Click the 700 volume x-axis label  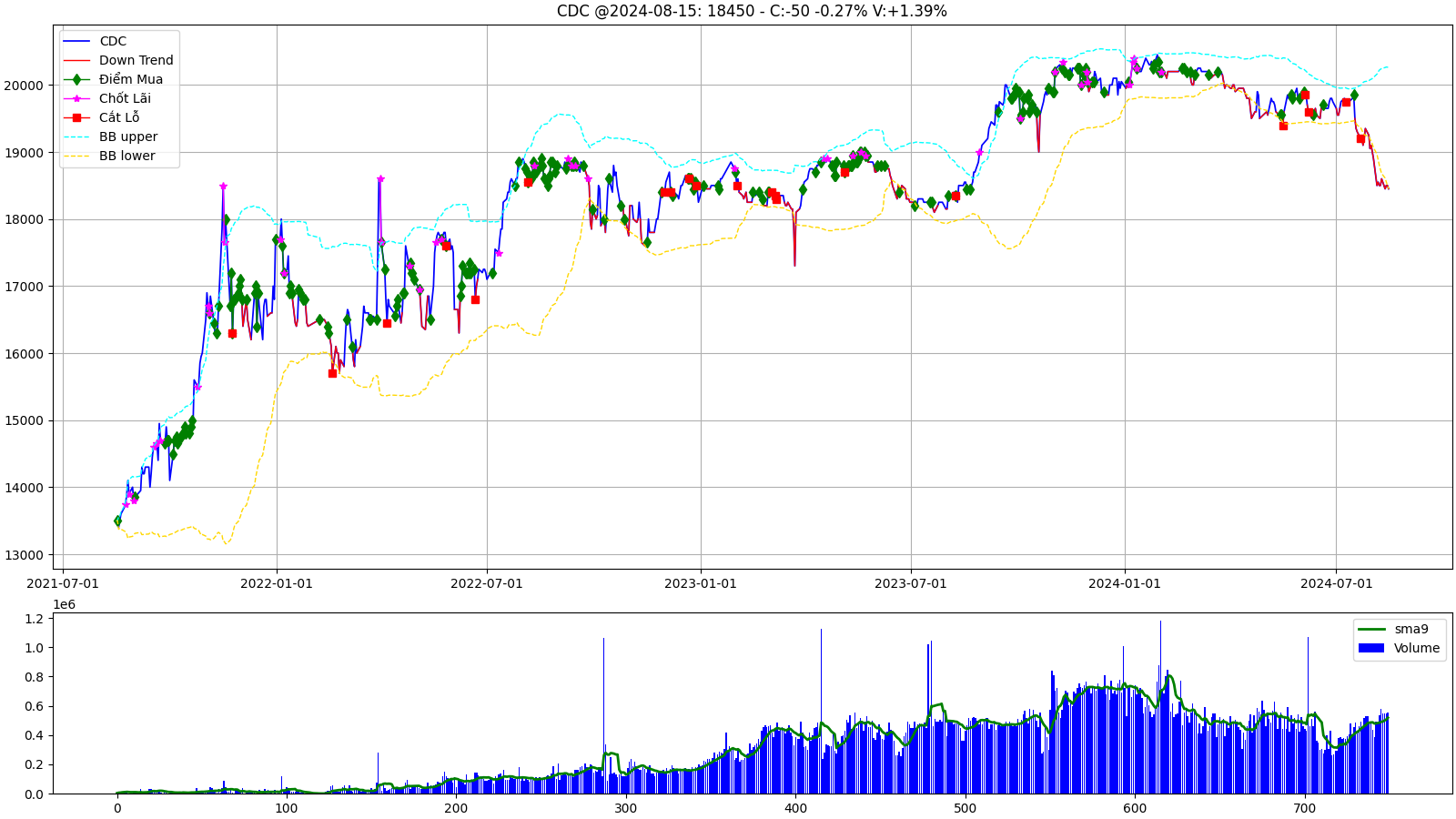point(1305,808)
